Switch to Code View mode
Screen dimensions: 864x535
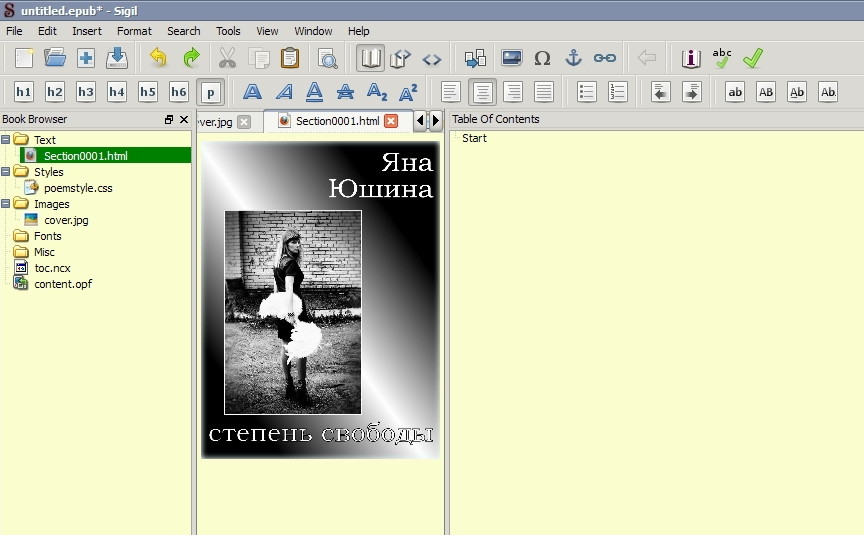tap(432, 58)
